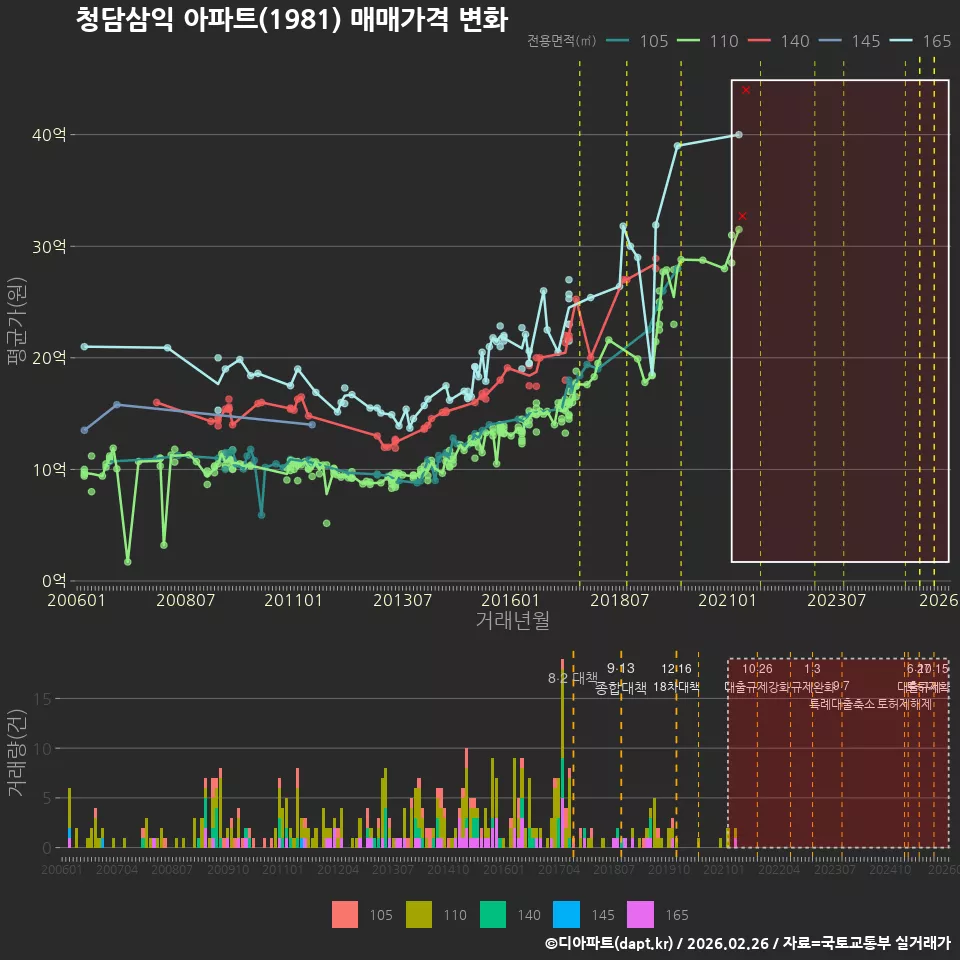Click the 거래년월 x-axis title
The height and width of the screenshot is (960, 960).
(513, 620)
